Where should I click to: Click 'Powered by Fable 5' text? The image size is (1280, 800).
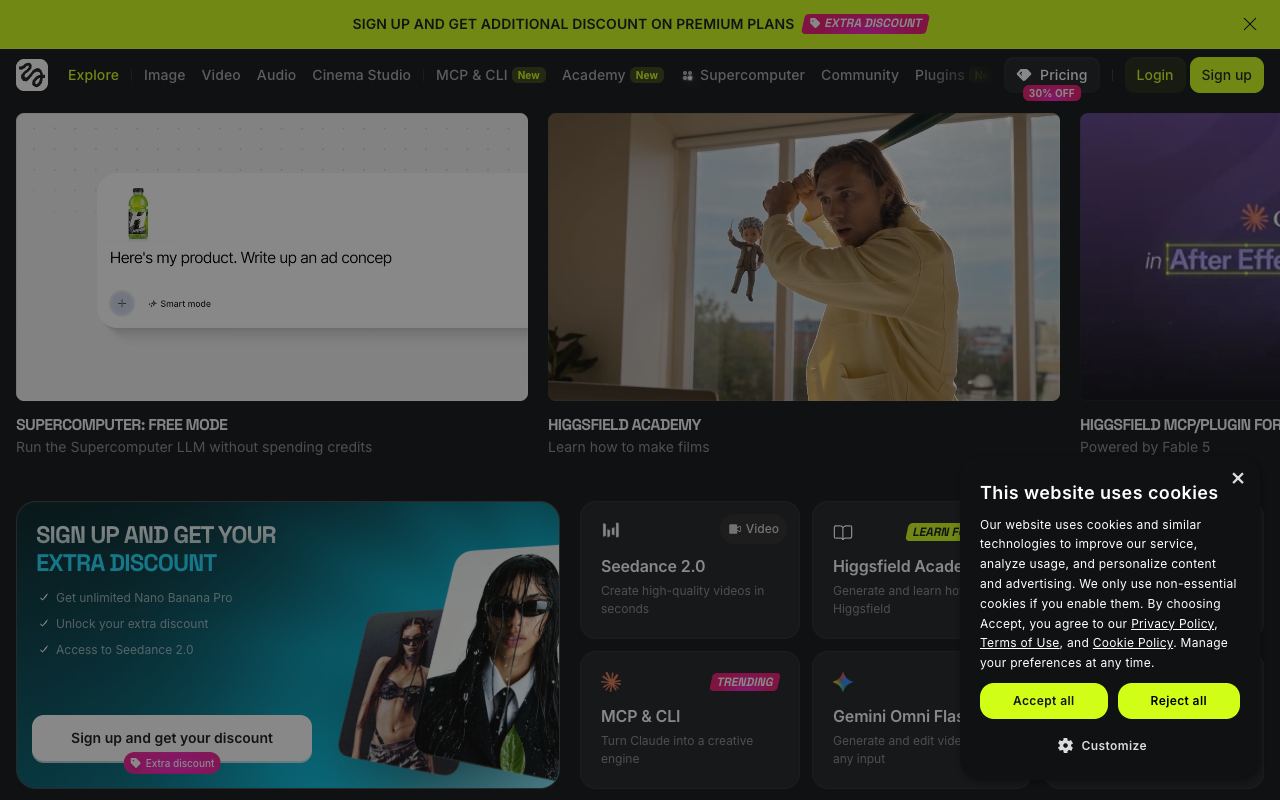[1145, 447]
